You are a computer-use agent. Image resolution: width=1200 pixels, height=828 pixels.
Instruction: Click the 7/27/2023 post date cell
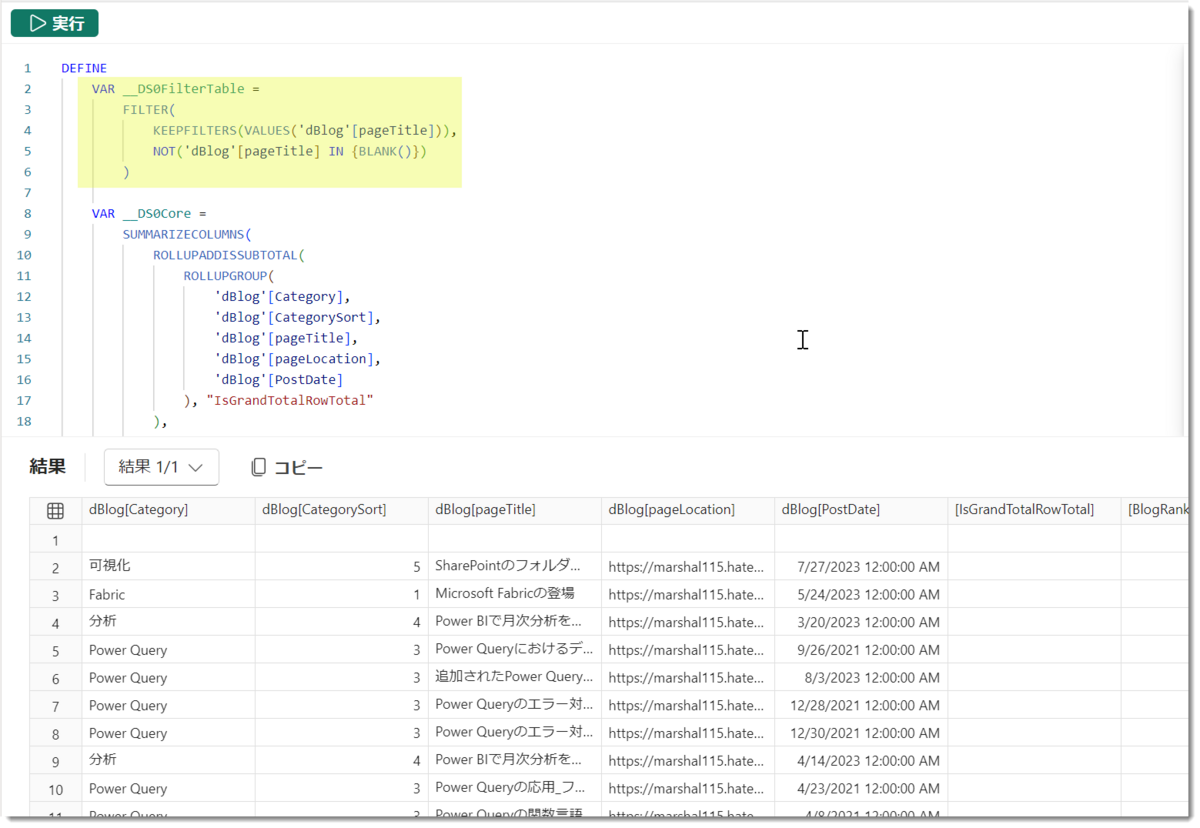861,566
